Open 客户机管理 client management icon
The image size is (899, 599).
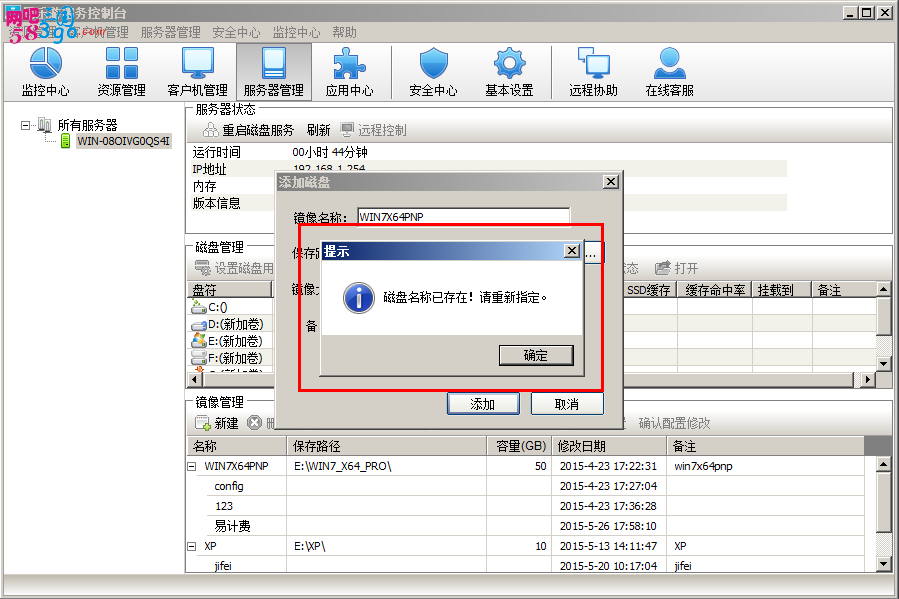197,72
